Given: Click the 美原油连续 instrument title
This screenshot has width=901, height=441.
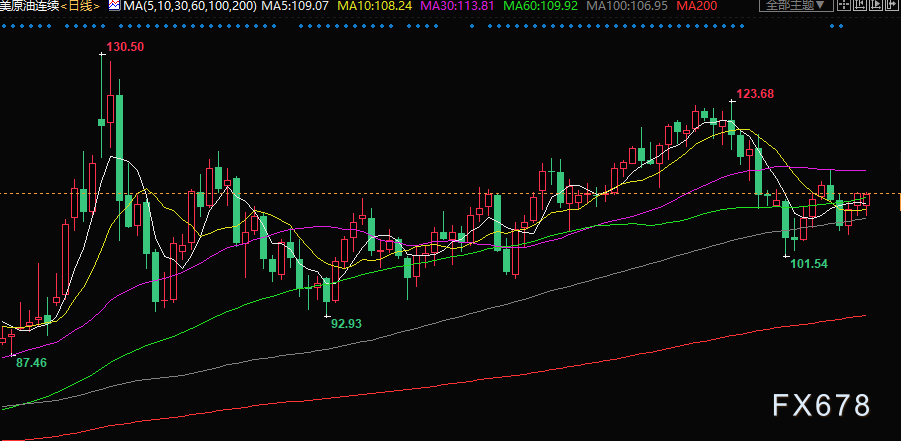Looking at the screenshot, I should [30, 6].
